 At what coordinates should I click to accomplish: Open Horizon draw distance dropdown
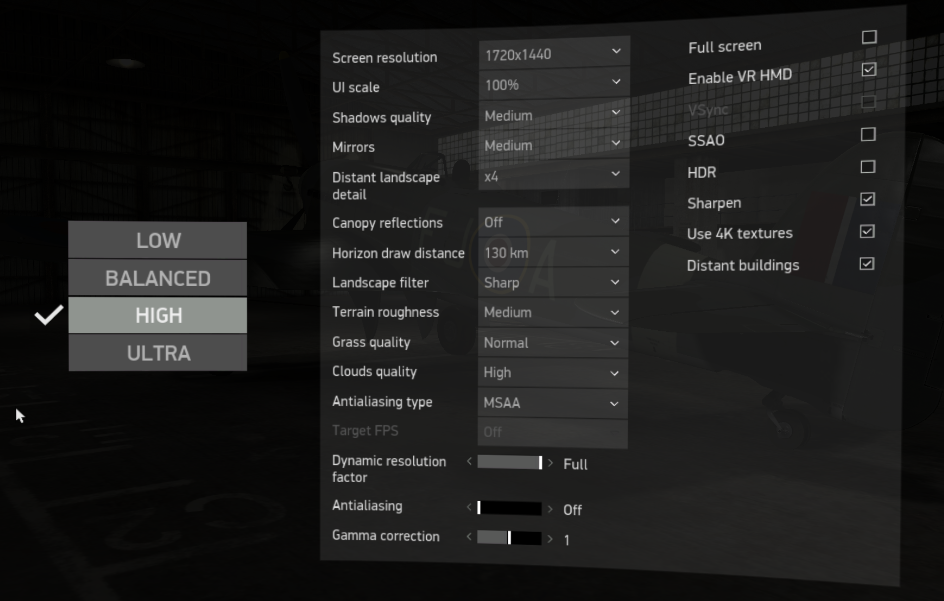pos(553,252)
